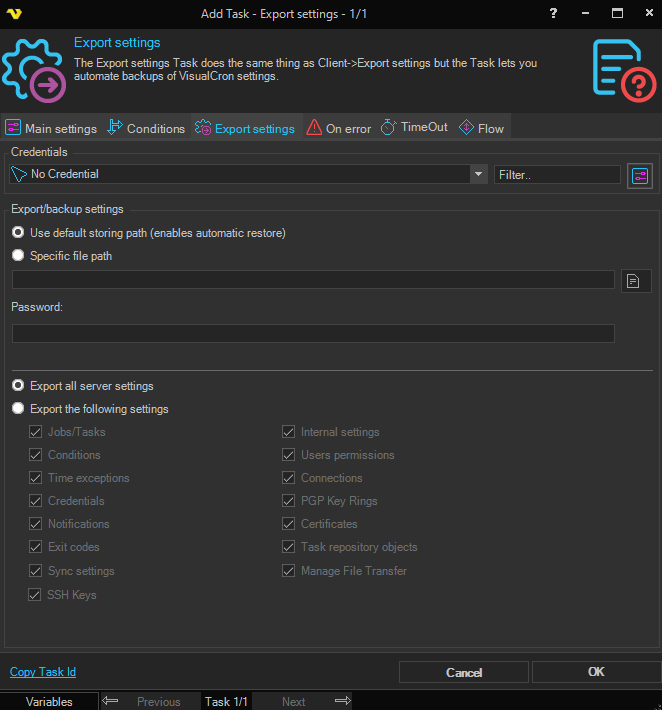Choose Export the following settings option
Viewport: 662px width, 710px height.
tap(18, 409)
